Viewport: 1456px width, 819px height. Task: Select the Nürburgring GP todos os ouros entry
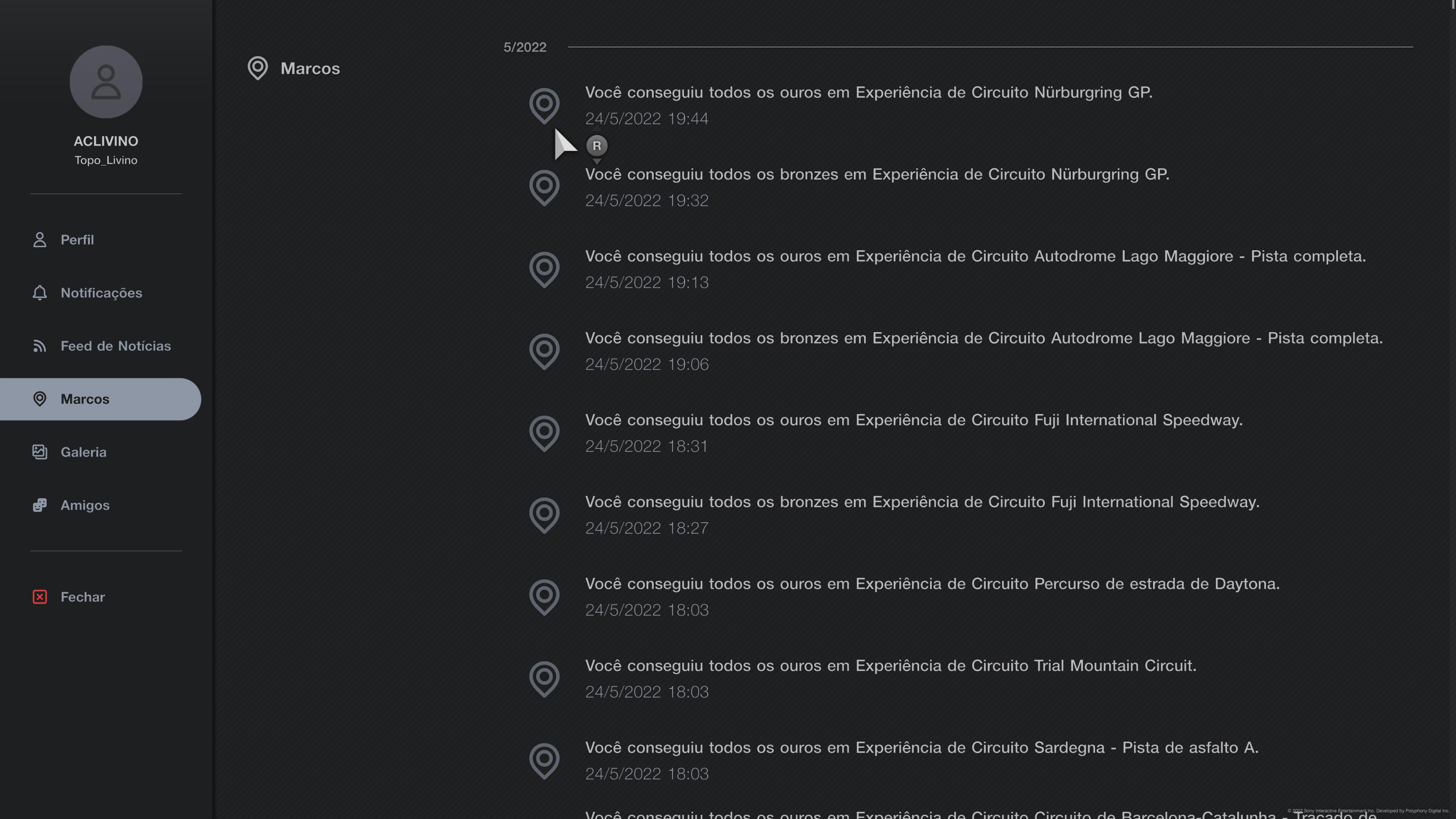coord(869,92)
